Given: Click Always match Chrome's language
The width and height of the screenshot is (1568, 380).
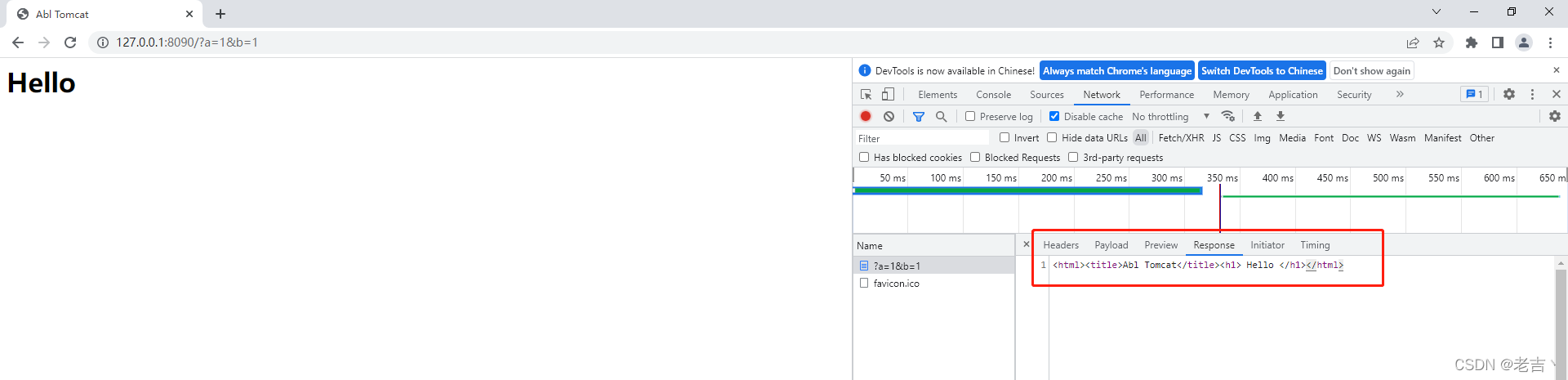Looking at the screenshot, I should tap(1117, 71).
